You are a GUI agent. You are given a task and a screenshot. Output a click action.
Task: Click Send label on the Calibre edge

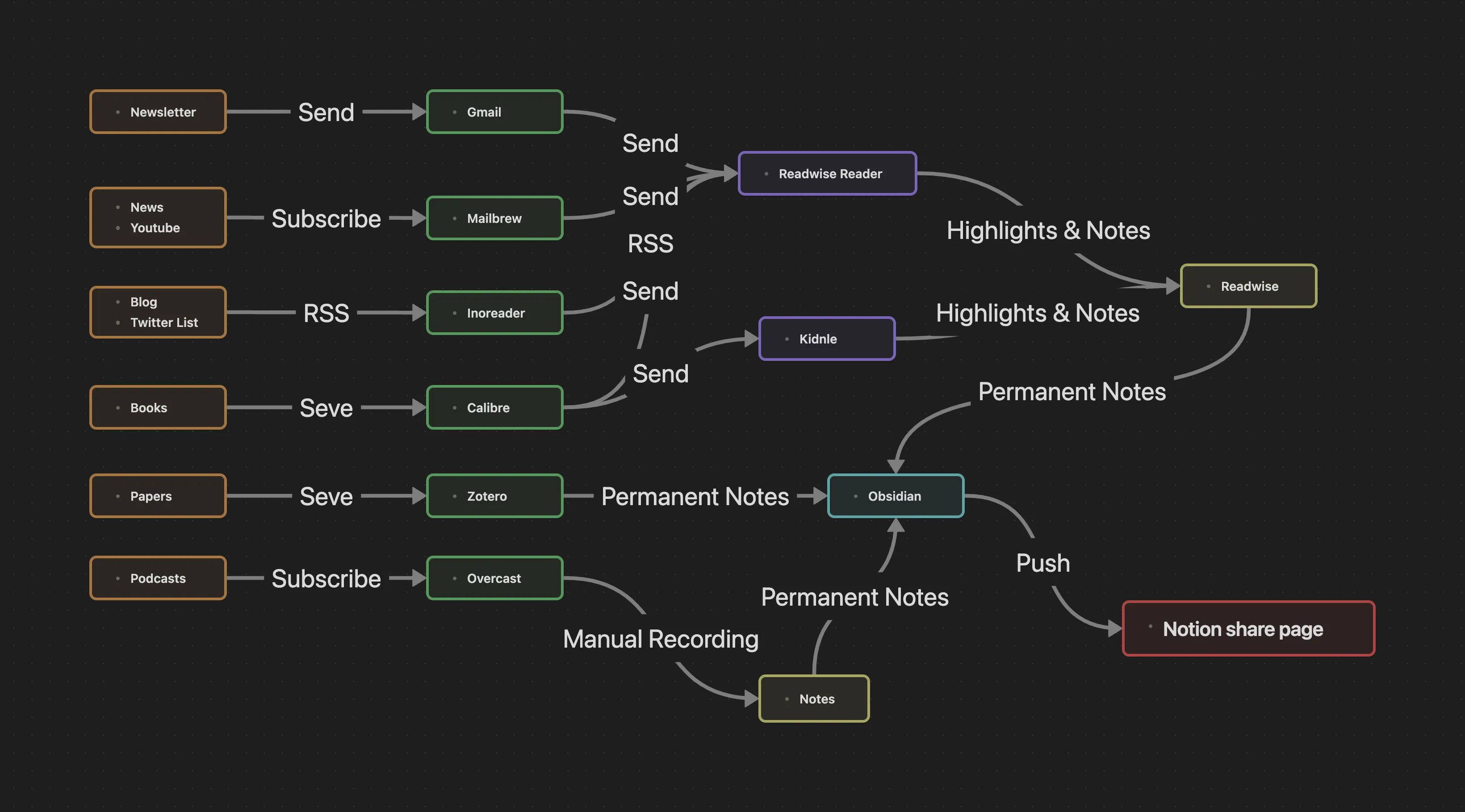click(661, 374)
